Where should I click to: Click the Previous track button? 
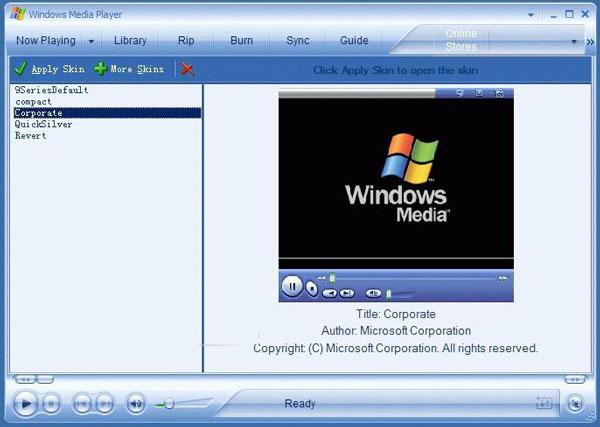[82, 403]
